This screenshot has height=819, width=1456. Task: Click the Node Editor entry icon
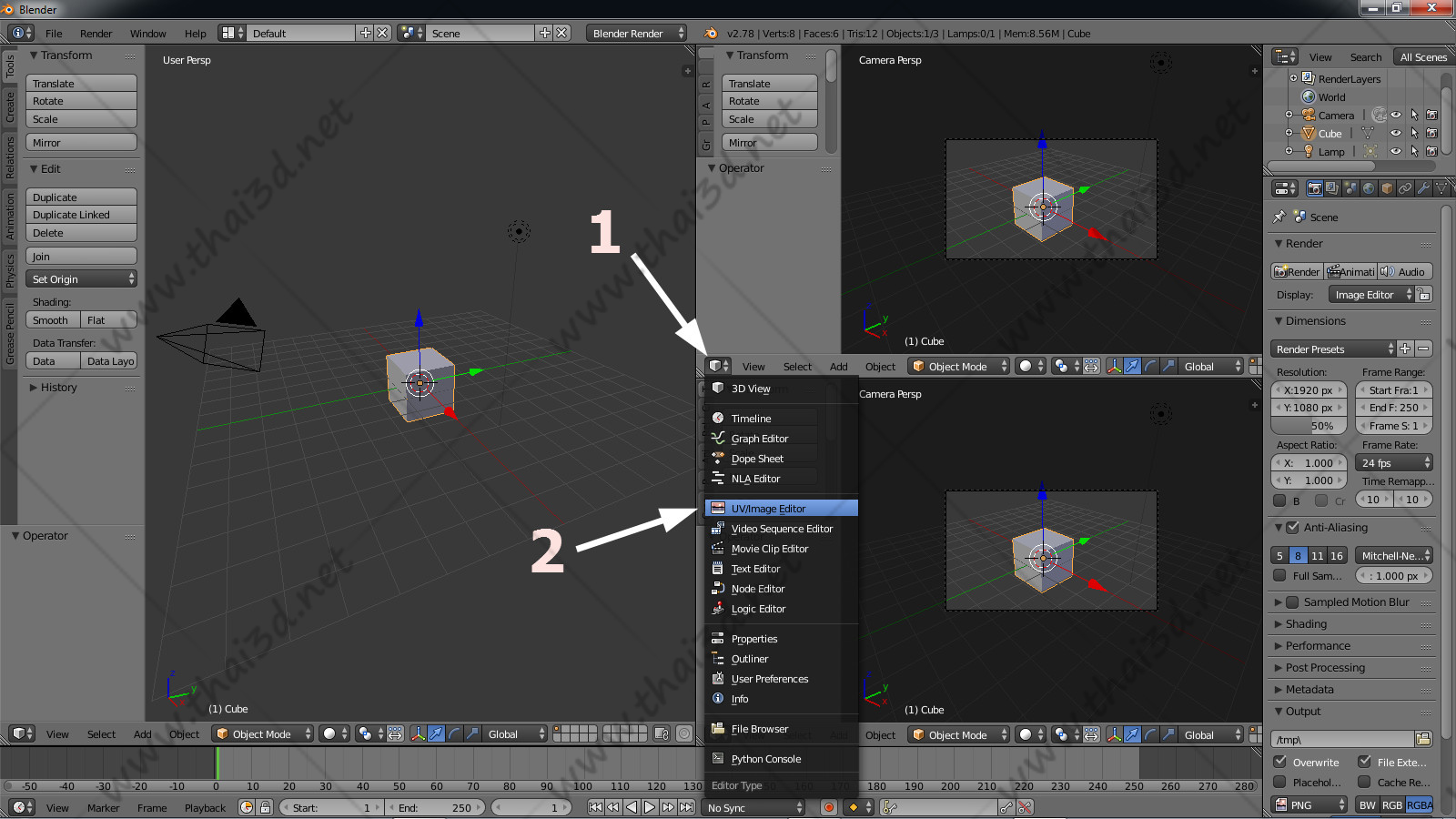(718, 589)
